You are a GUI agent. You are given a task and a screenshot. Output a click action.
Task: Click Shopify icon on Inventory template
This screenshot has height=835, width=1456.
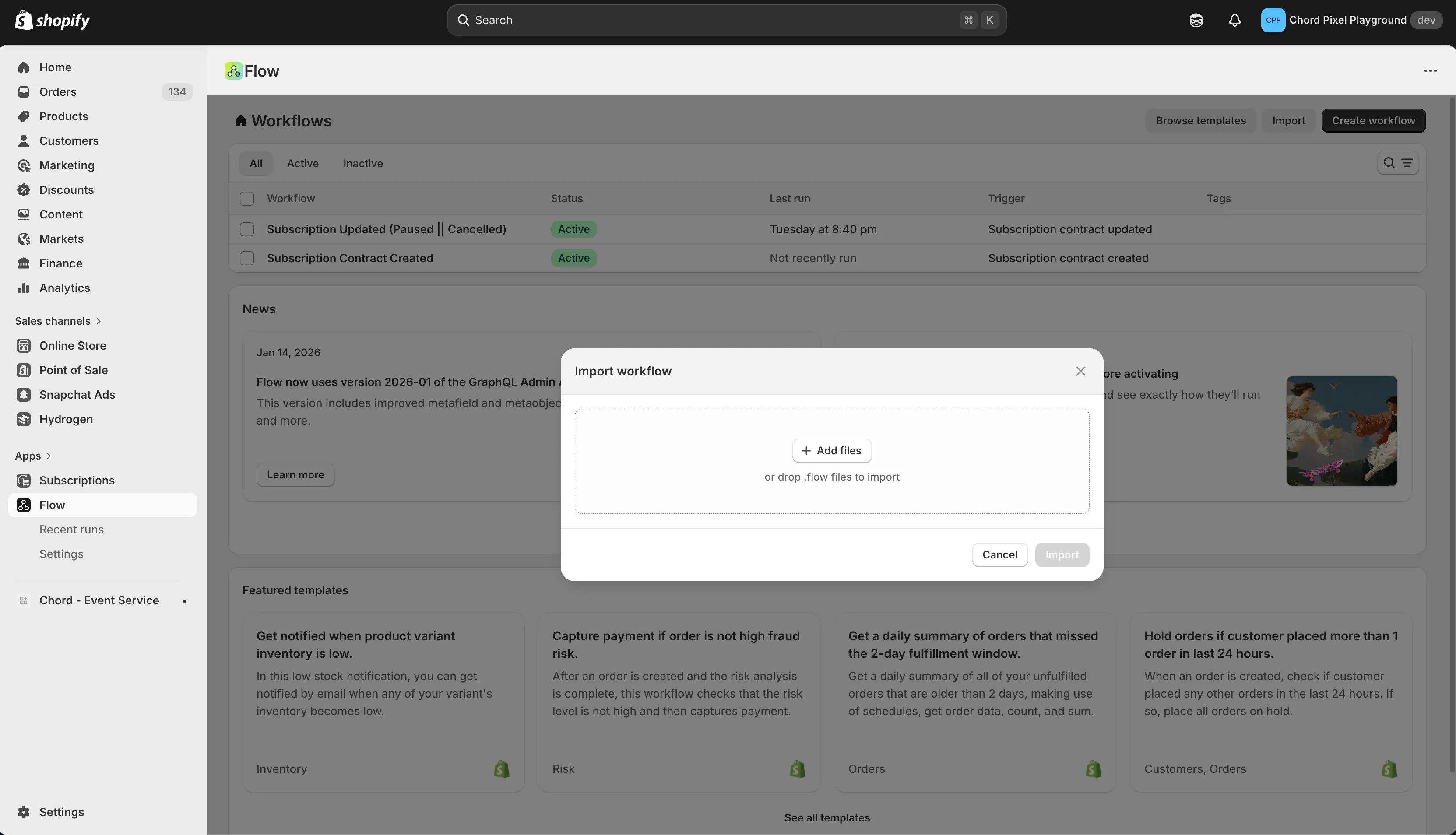[x=501, y=768]
